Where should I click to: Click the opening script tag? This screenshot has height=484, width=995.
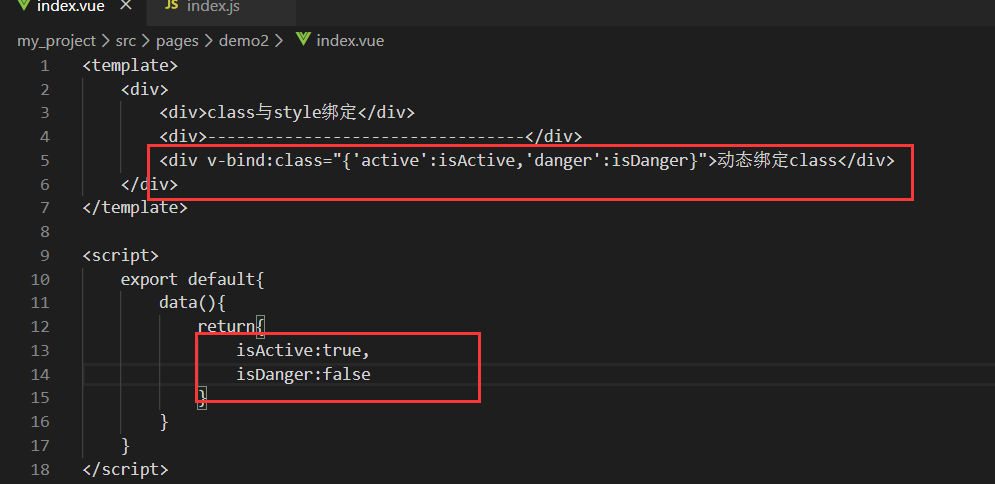pyautogui.click(x=120, y=255)
